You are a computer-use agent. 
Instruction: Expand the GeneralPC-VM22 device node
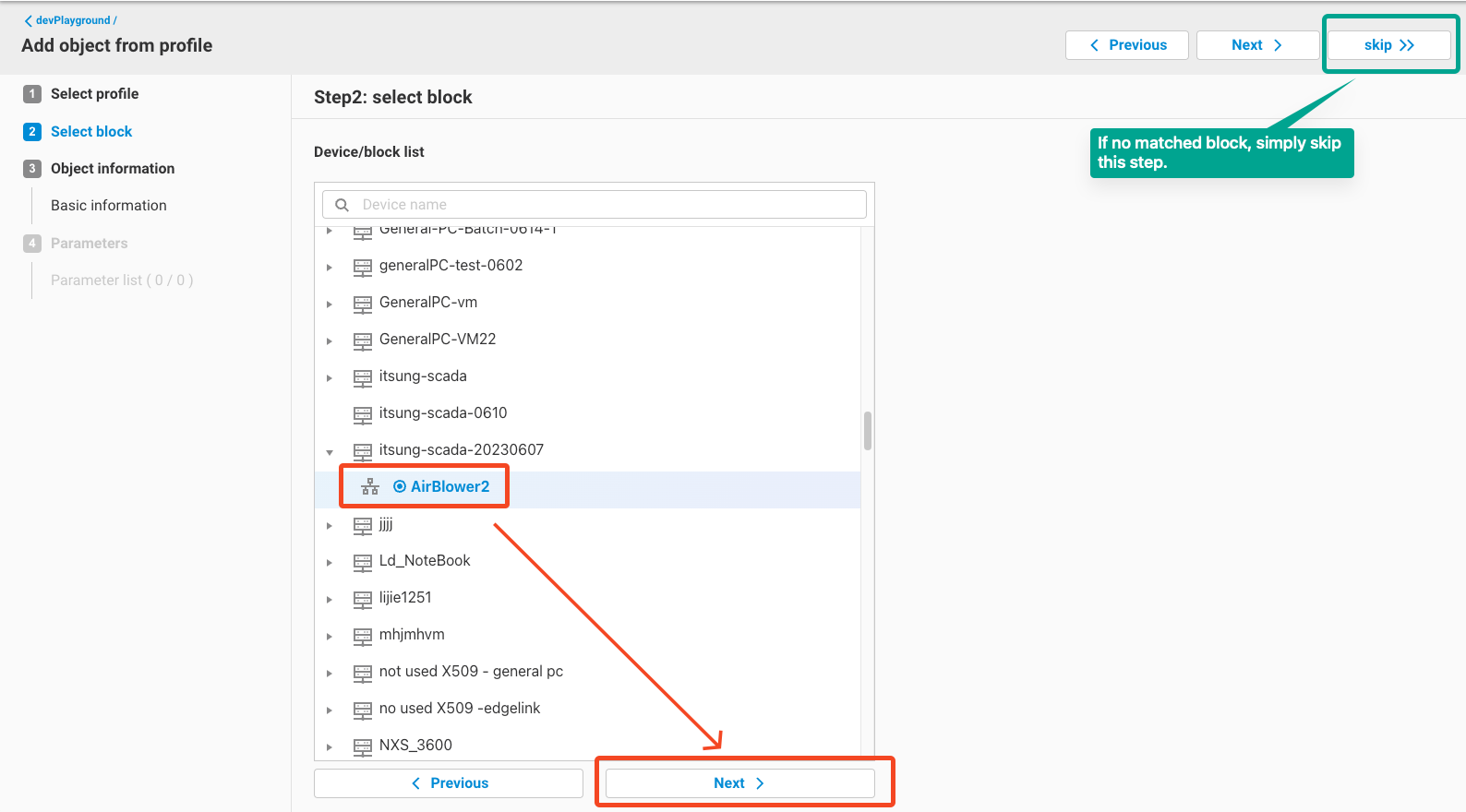tap(330, 340)
